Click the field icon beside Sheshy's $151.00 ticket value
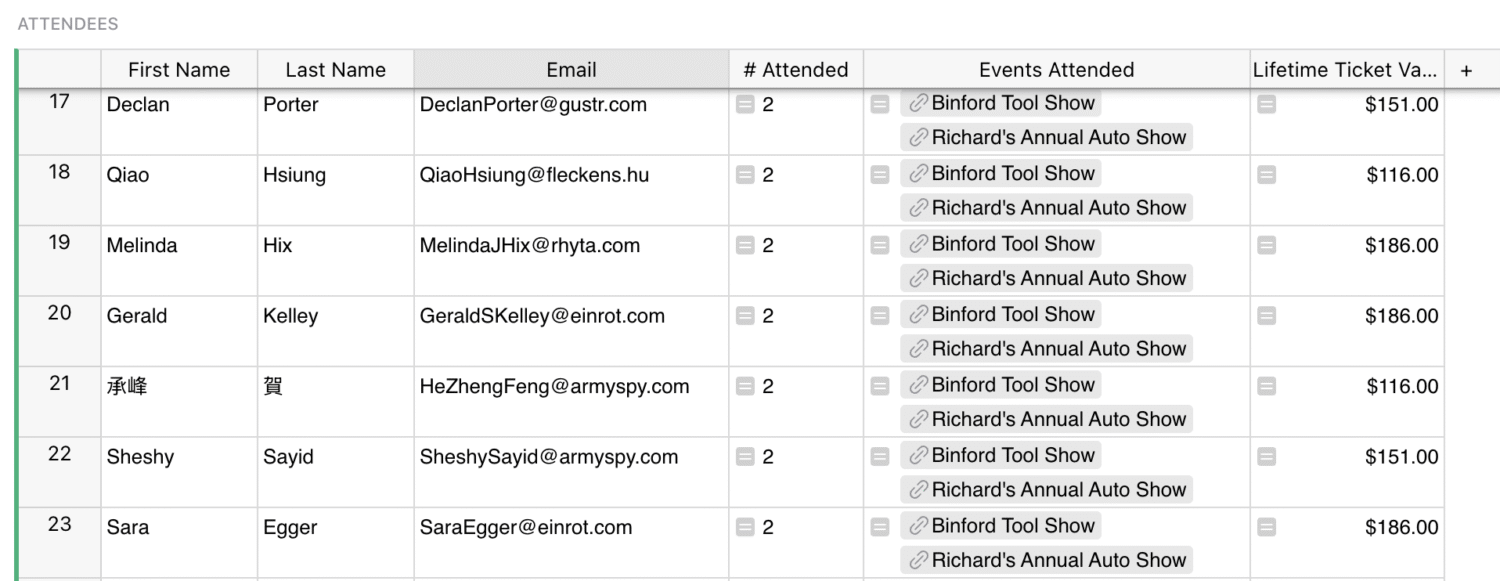Image resolution: width=1500 pixels, height=581 pixels. click(1266, 457)
